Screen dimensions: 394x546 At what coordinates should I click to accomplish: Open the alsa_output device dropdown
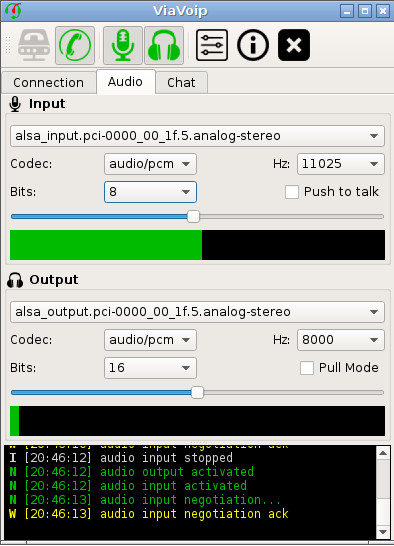coord(198,312)
